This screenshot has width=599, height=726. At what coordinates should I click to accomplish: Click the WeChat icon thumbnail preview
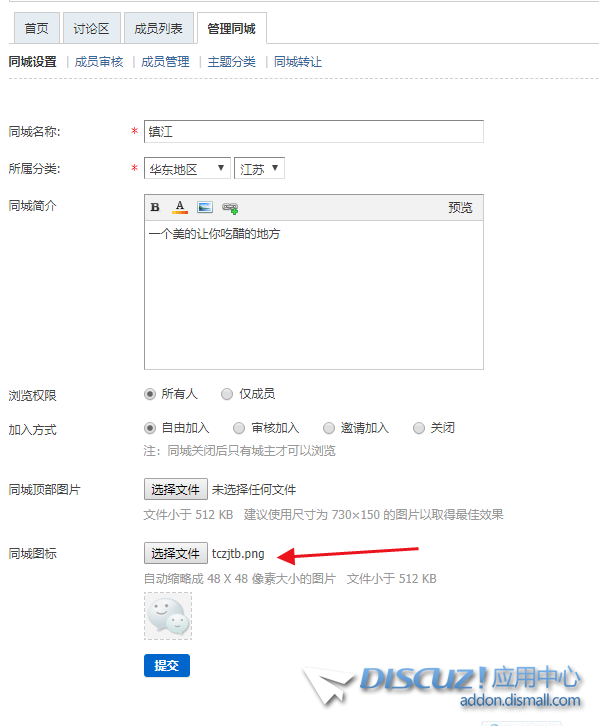coord(168,616)
